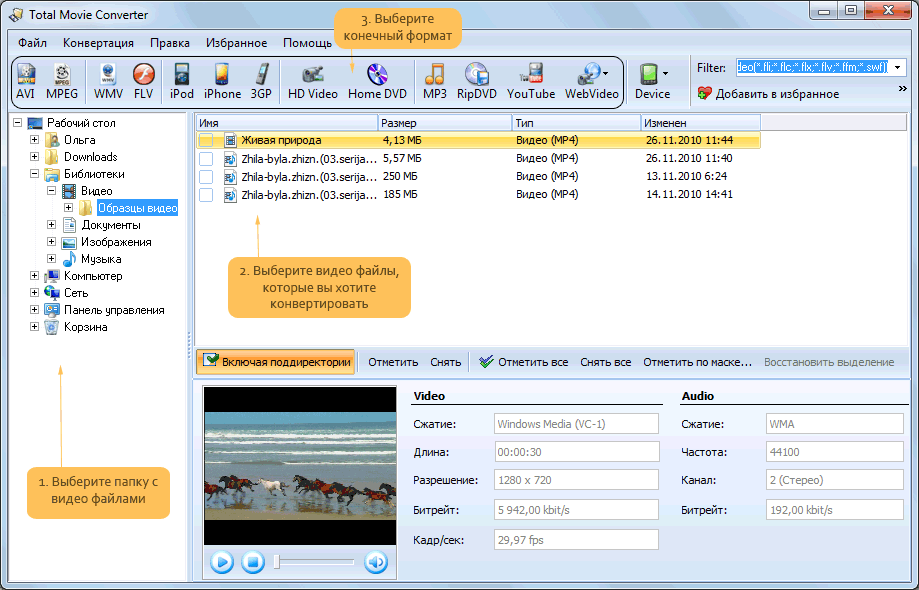
Task: Sort files by Размер column header
Action: [x=445, y=123]
